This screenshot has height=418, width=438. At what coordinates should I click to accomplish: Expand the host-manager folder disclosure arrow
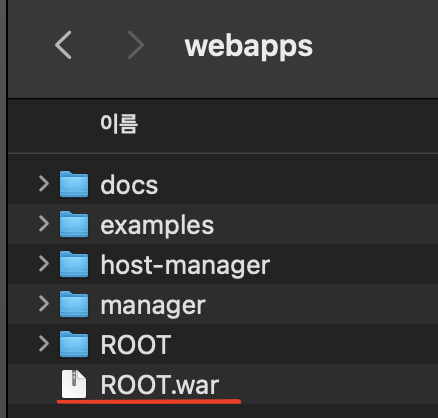pos(44,264)
